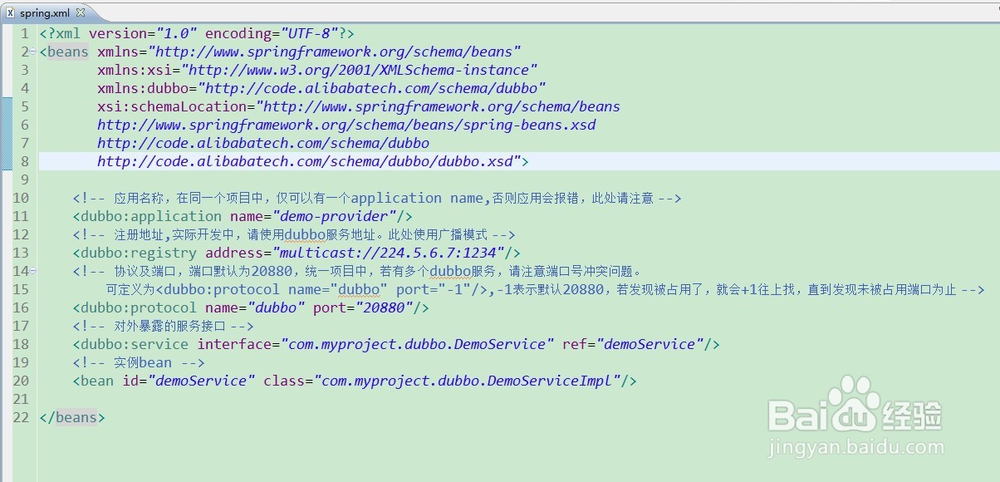This screenshot has width=1000, height=482.
Task: Close the spring.xml tab
Action: tap(80, 12)
